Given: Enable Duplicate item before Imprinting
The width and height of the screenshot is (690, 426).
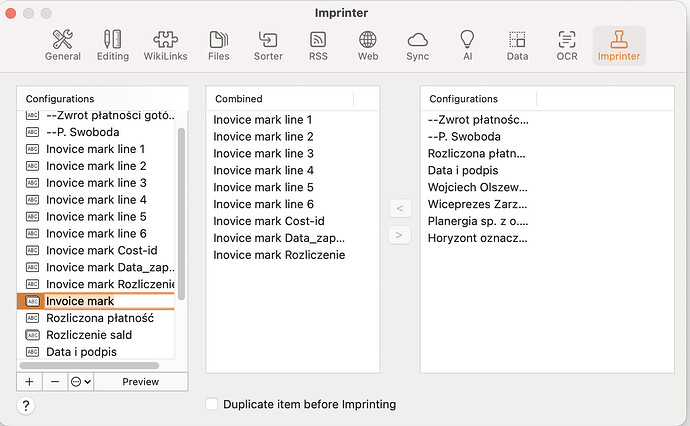Looking at the screenshot, I should pos(211,404).
